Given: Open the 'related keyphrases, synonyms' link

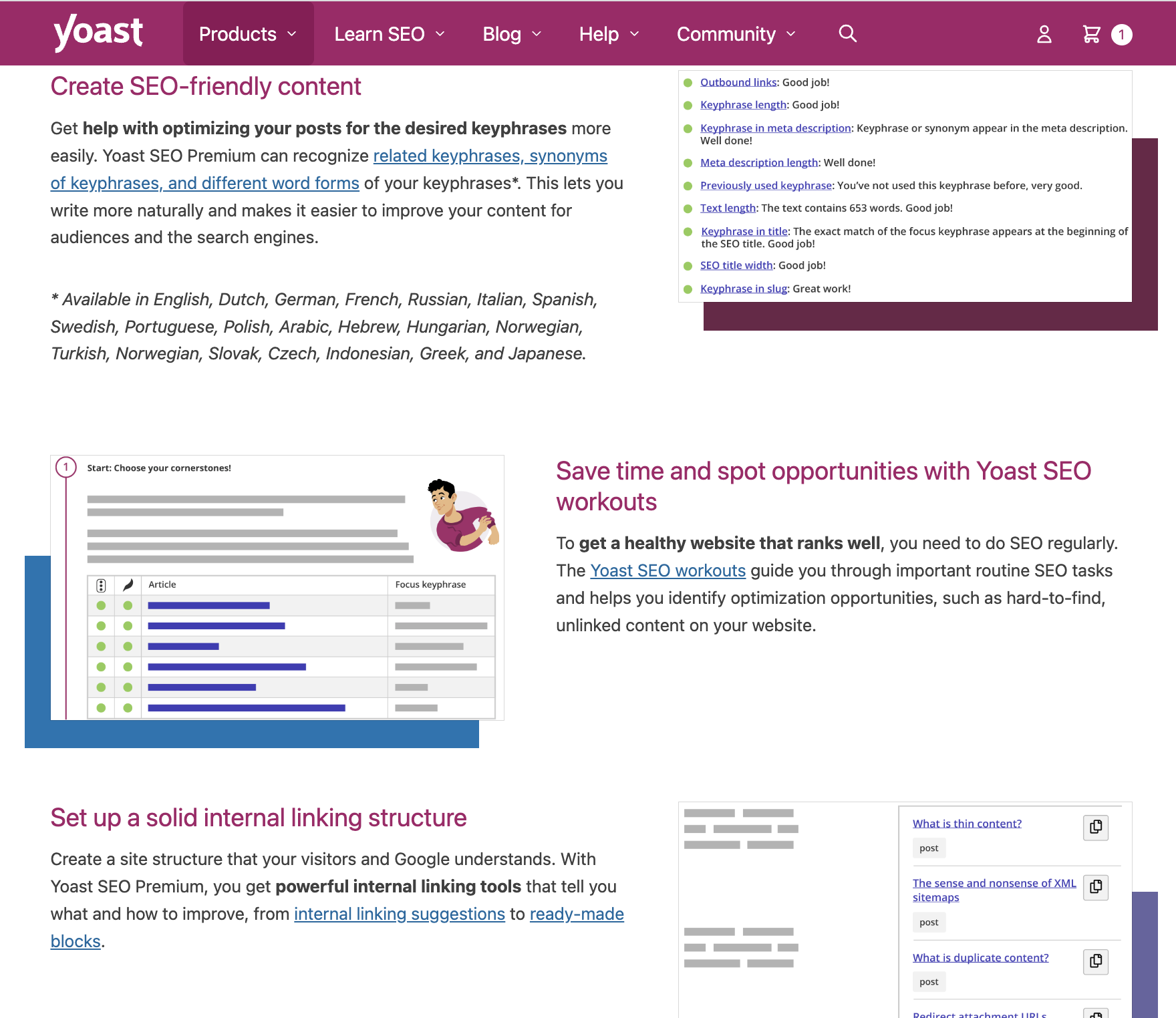Looking at the screenshot, I should click(490, 156).
